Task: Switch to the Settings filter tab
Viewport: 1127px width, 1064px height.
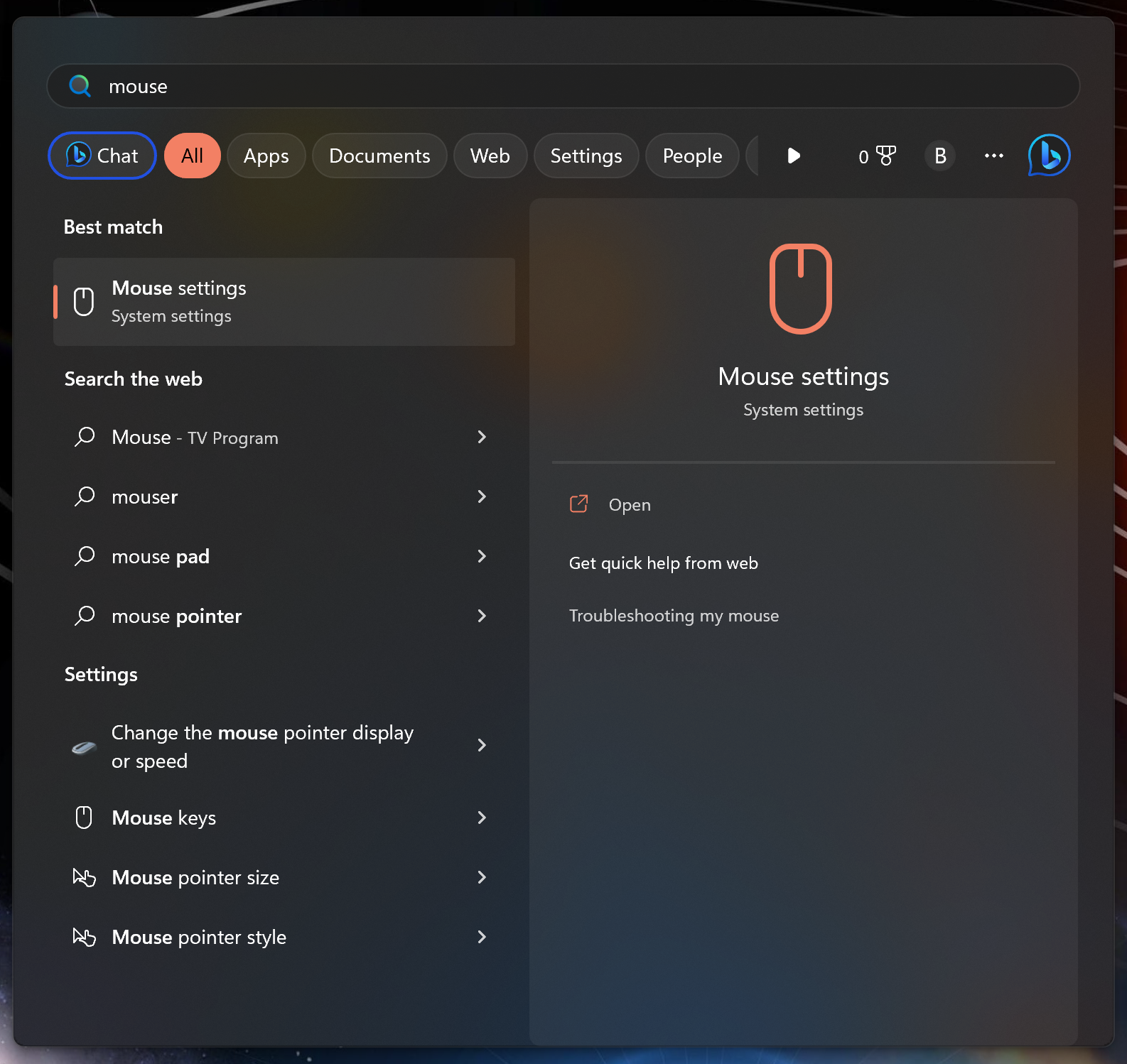Action: pos(586,156)
